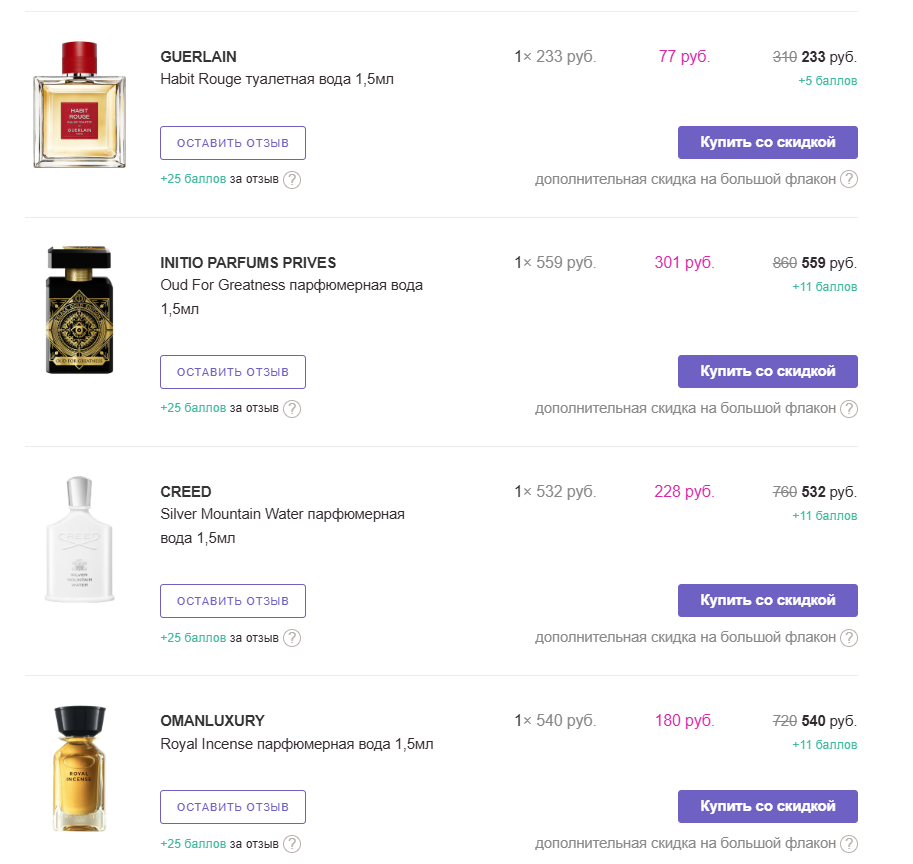
Task: Buy Silver Mountain Water with discount
Action: 767,601
